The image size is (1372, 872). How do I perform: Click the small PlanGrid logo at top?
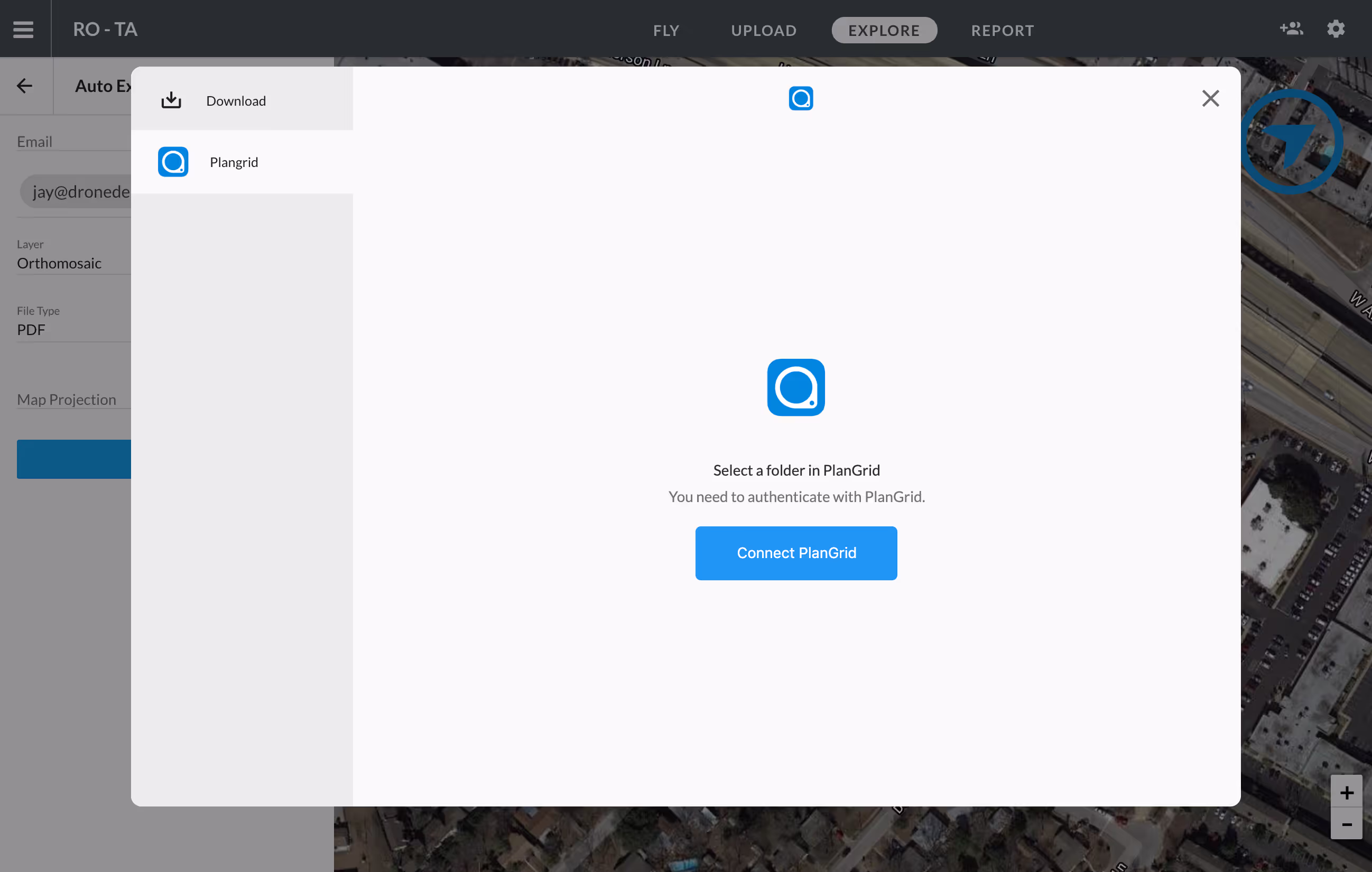(800, 98)
